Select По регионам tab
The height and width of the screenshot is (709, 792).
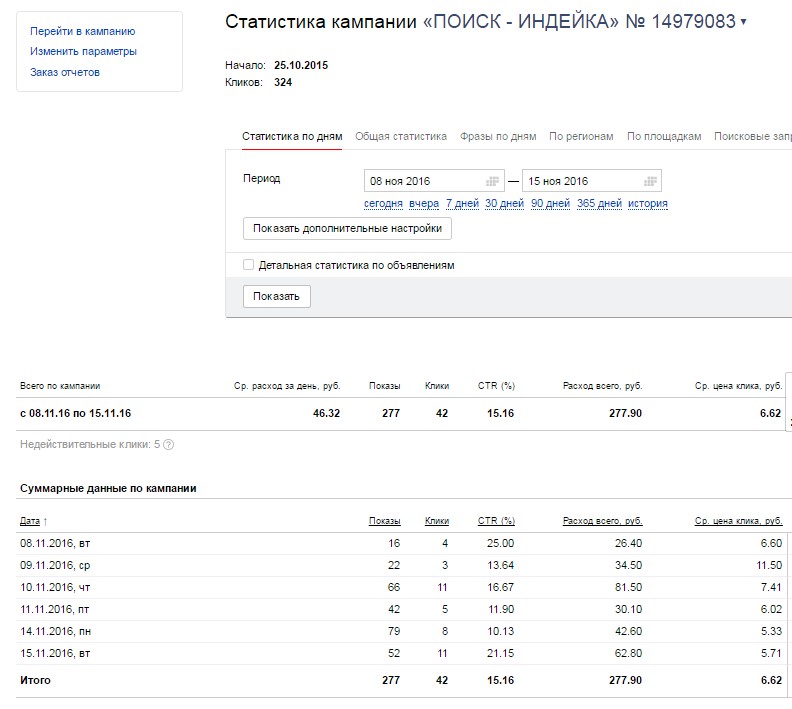[581, 137]
